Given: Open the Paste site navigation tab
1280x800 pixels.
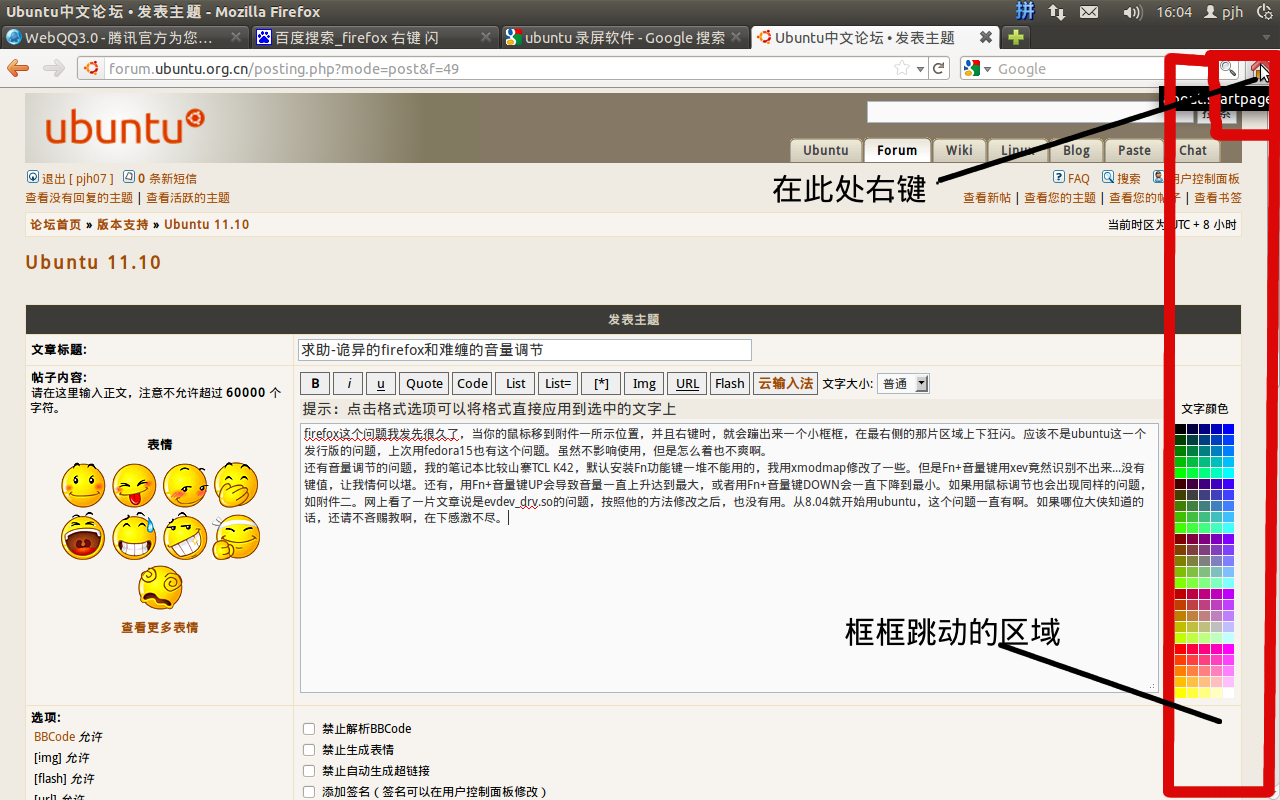Looking at the screenshot, I should (x=1134, y=150).
